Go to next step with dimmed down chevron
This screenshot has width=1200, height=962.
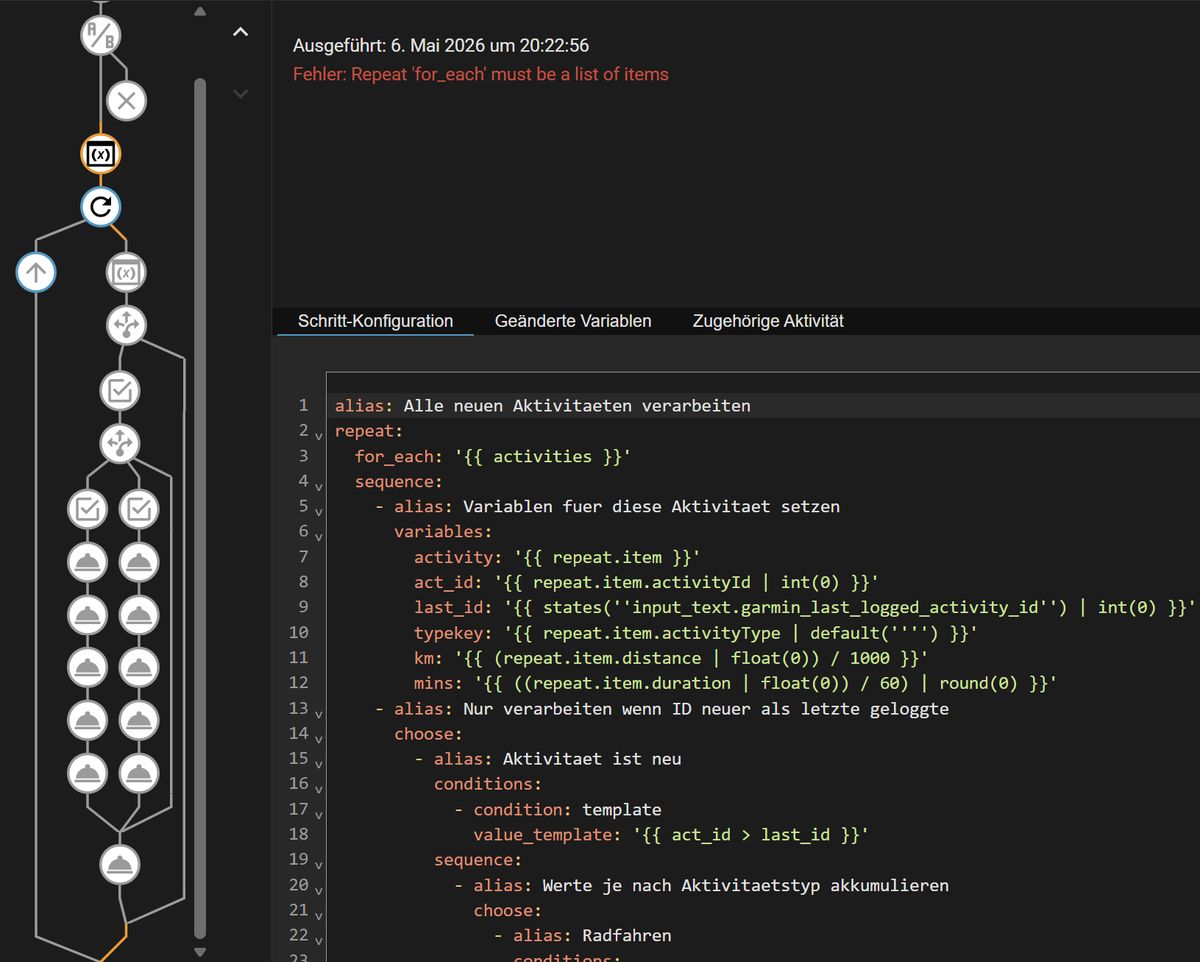click(240, 93)
